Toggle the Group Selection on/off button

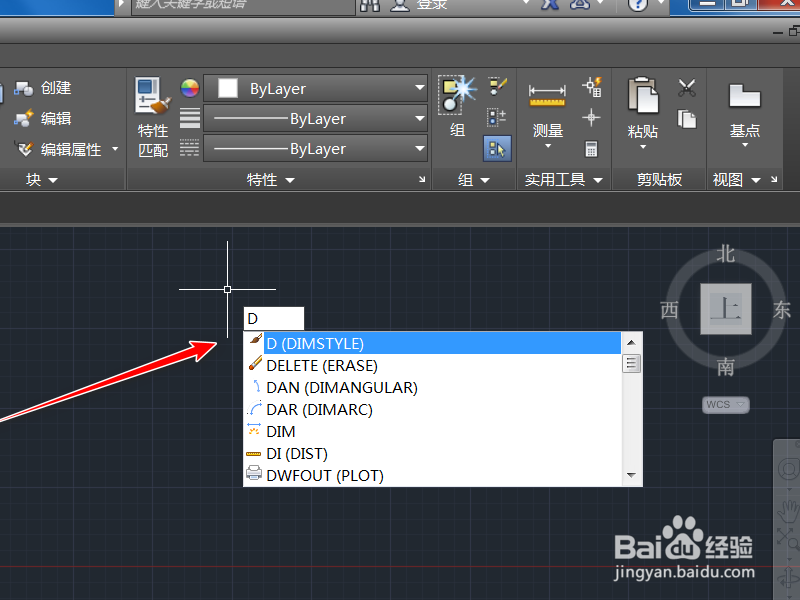pos(497,148)
